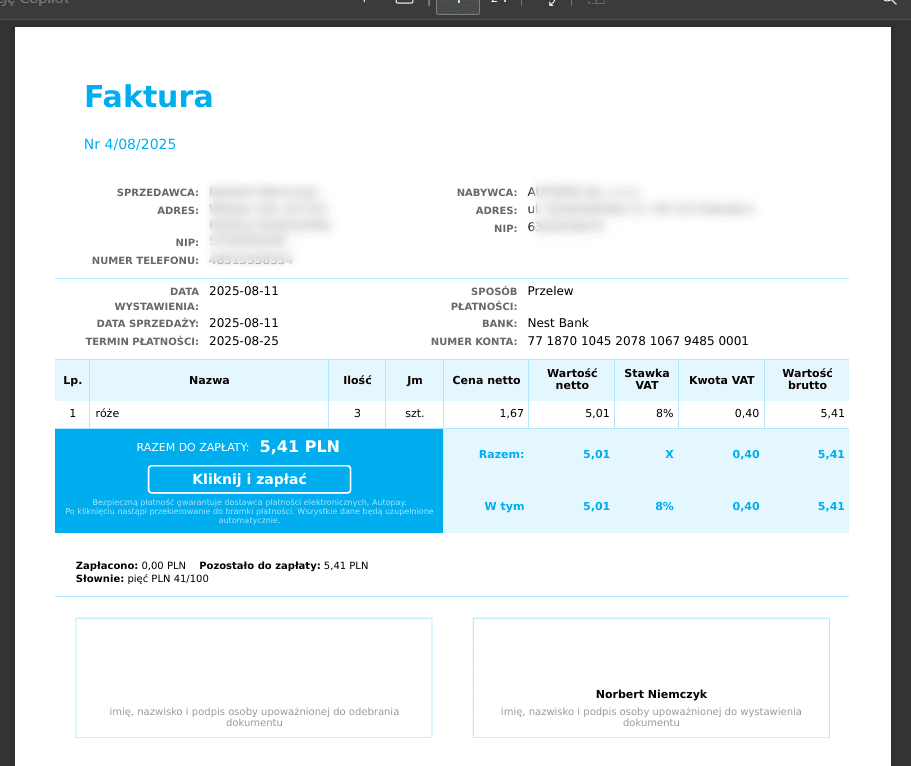The width and height of the screenshot is (911, 766).
Task: Click the "Nazwa" column header
Action: coord(209,380)
